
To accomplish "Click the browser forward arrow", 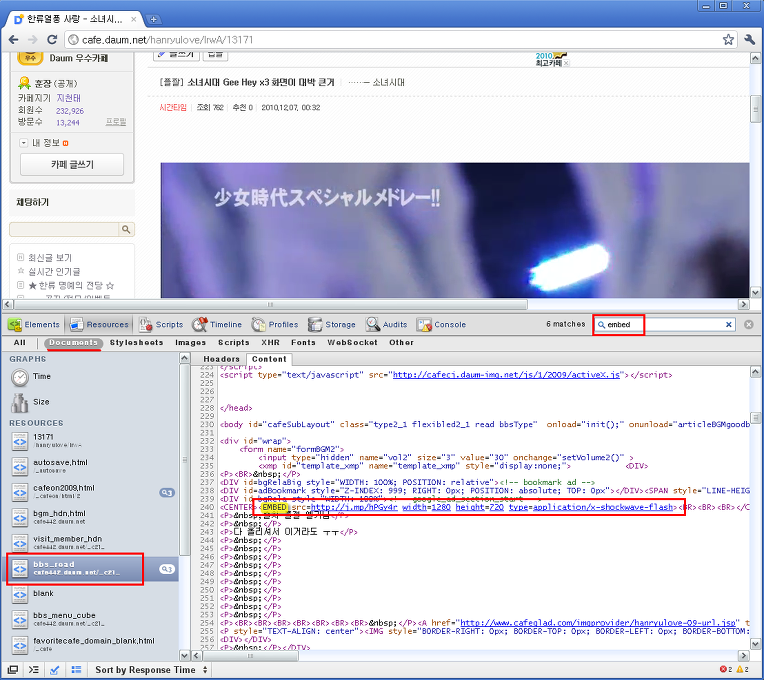I will [33, 39].
